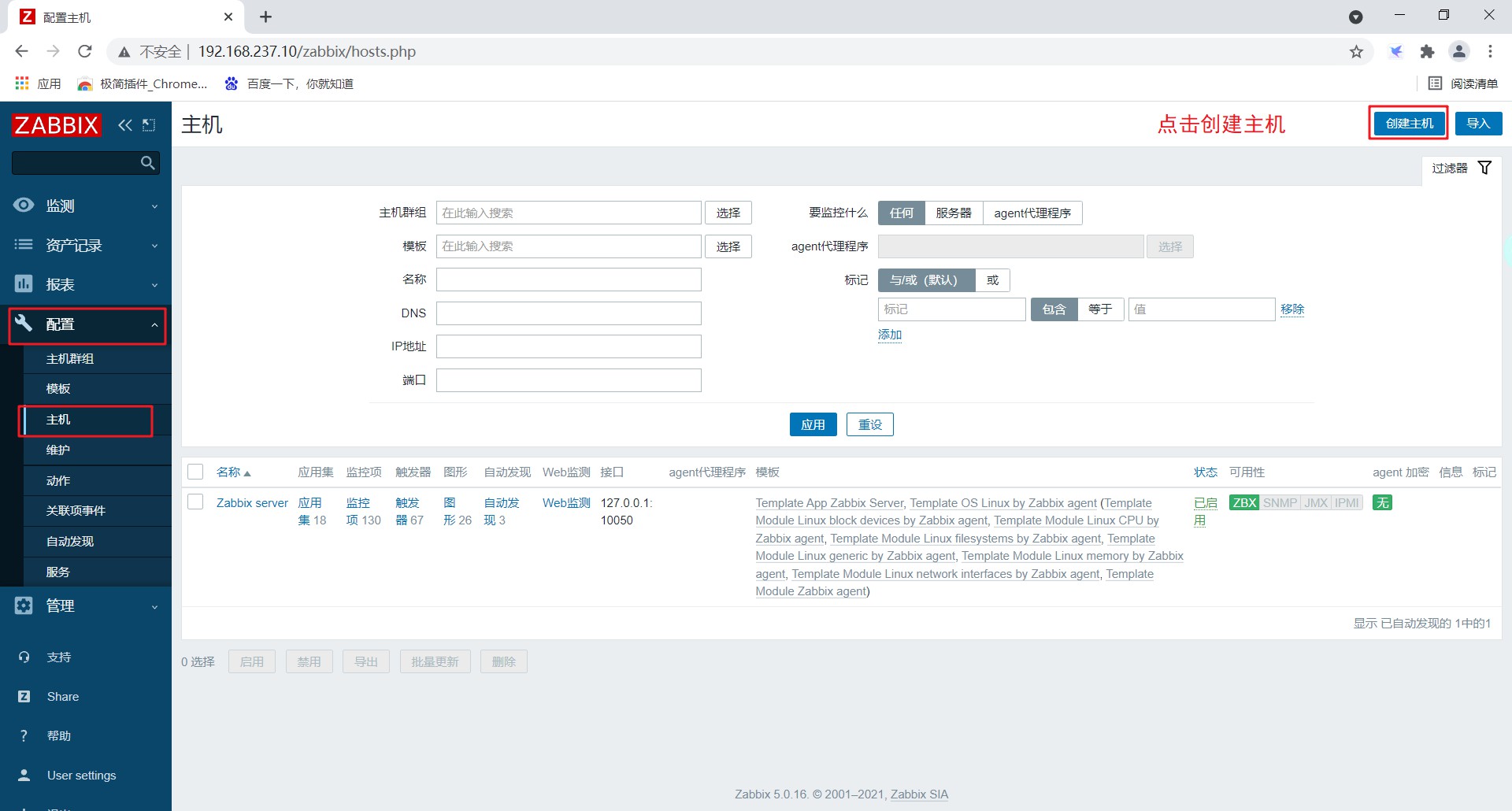Screen dimensions: 1512x811
Task: Open 关联项事件 submenu item
Action: point(98,510)
